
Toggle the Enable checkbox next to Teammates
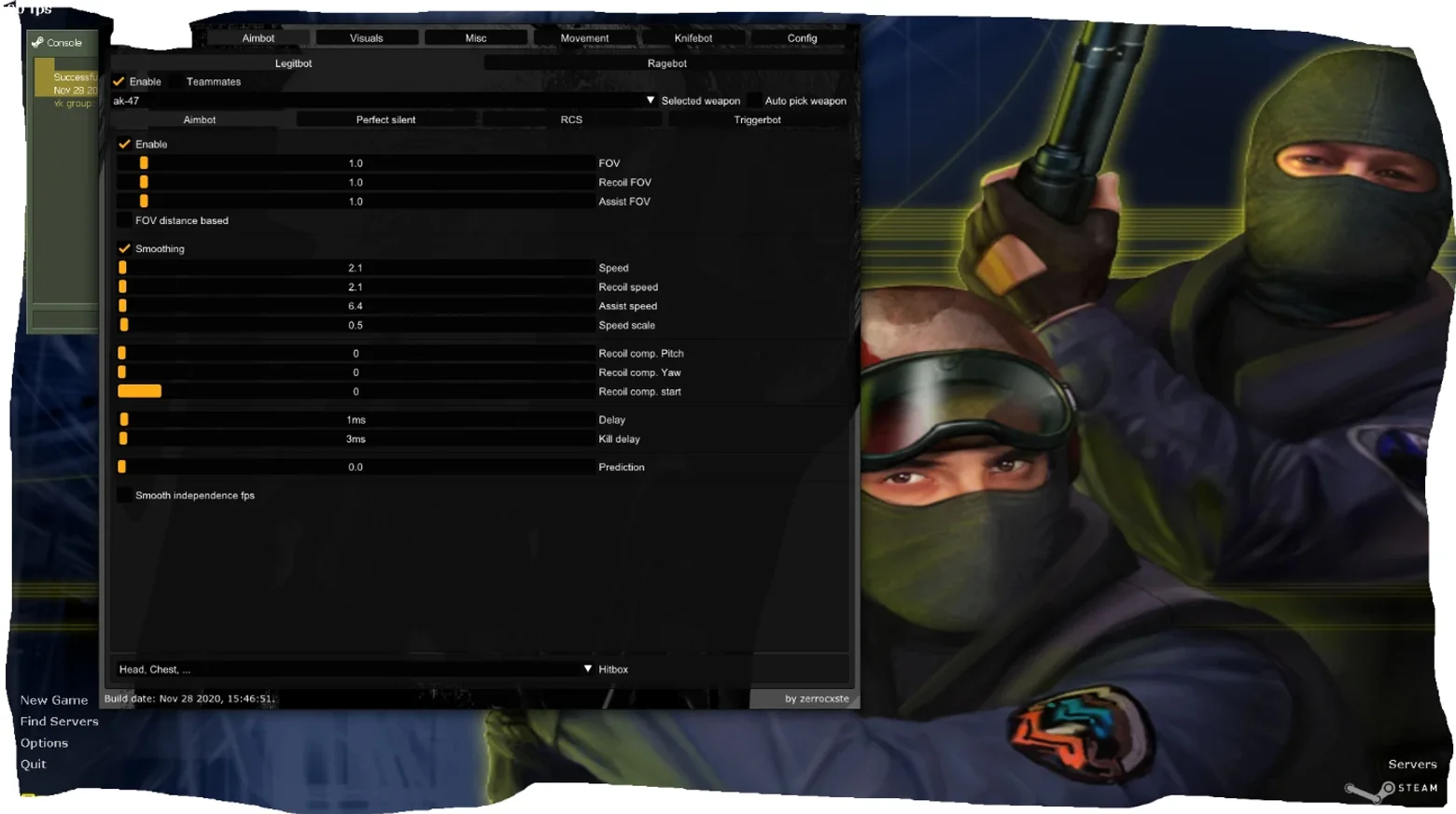coord(119,82)
